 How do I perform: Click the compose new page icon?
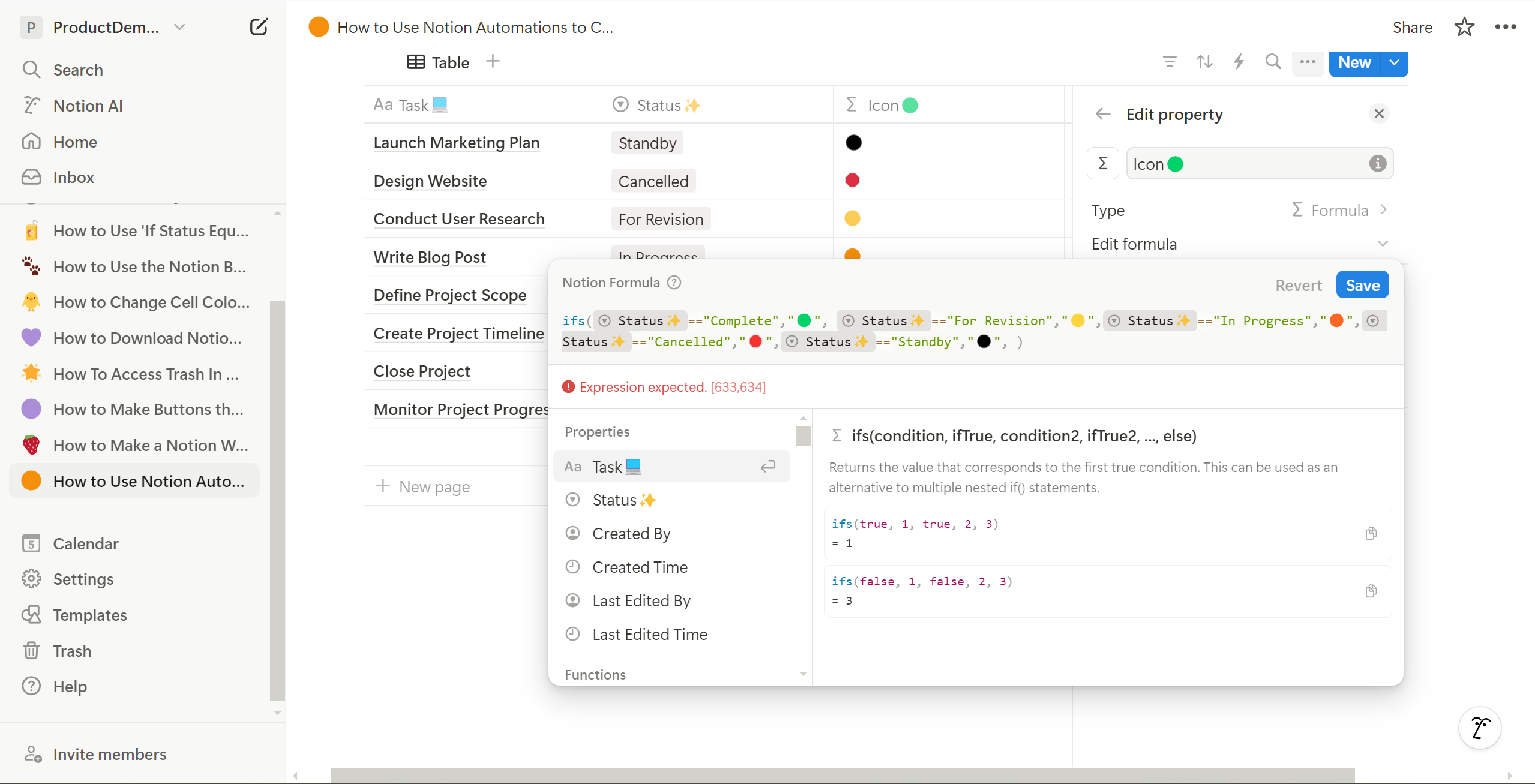click(x=259, y=27)
